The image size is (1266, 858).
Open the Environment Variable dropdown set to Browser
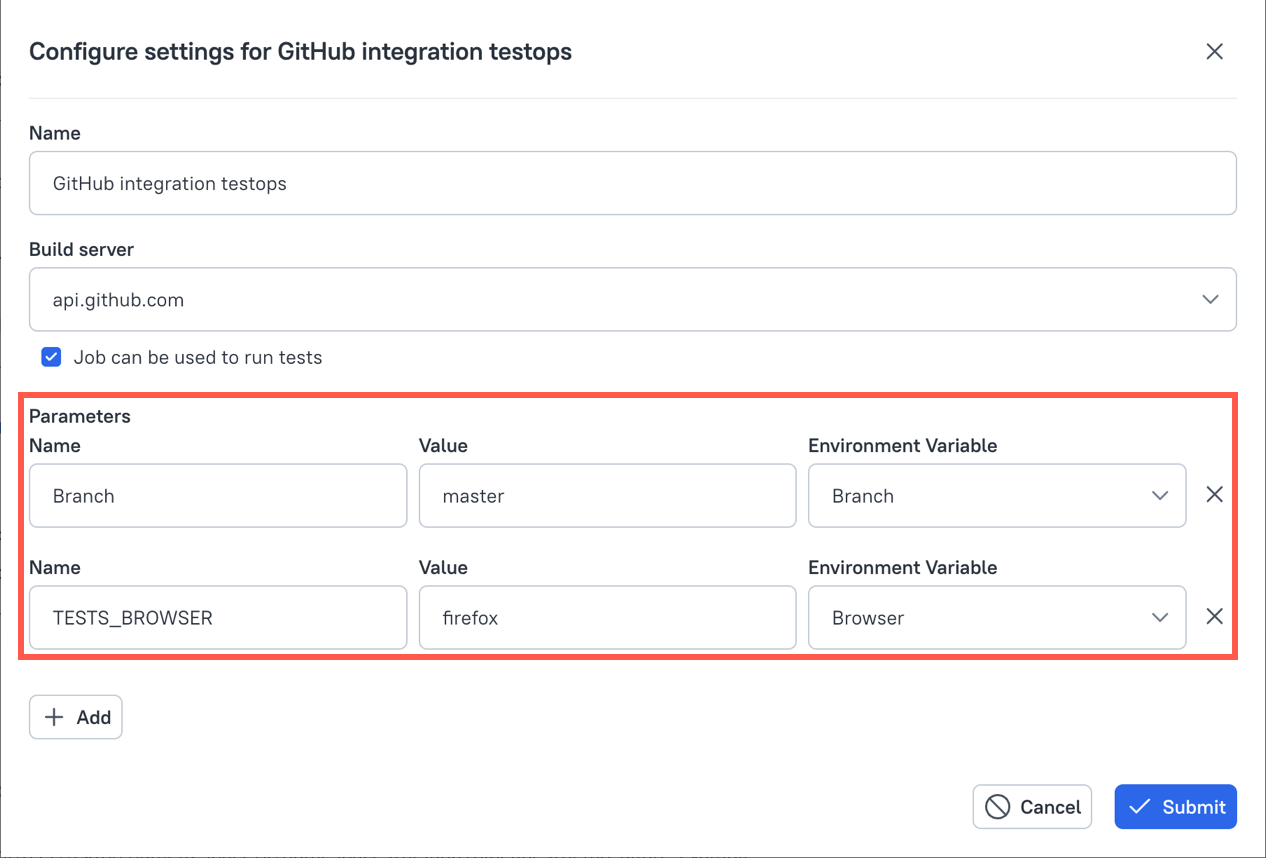pos(996,617)
